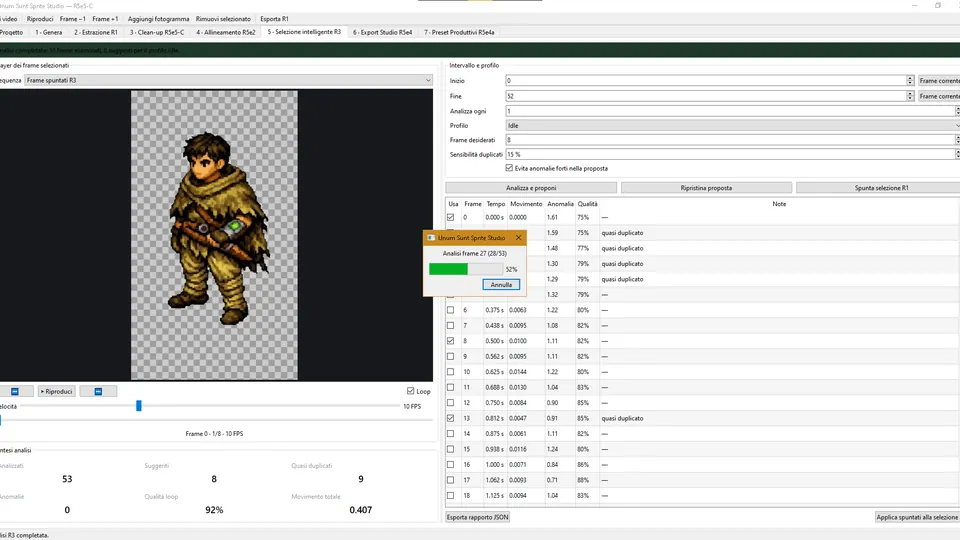Image resolution: width=960 pixels, height=540 pixels.
Task: Uncheck the Usa box for frame 13
Action: [x=451, y=418]
